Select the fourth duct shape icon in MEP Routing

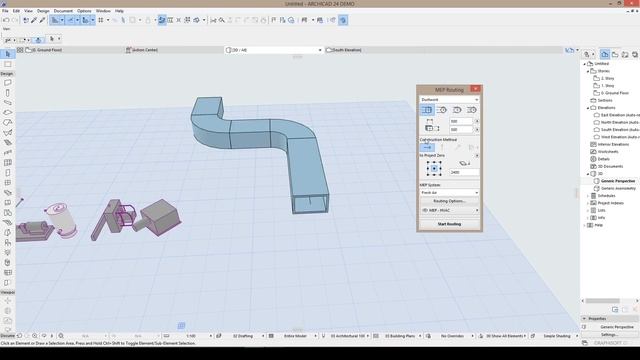(x=471, y=110)
